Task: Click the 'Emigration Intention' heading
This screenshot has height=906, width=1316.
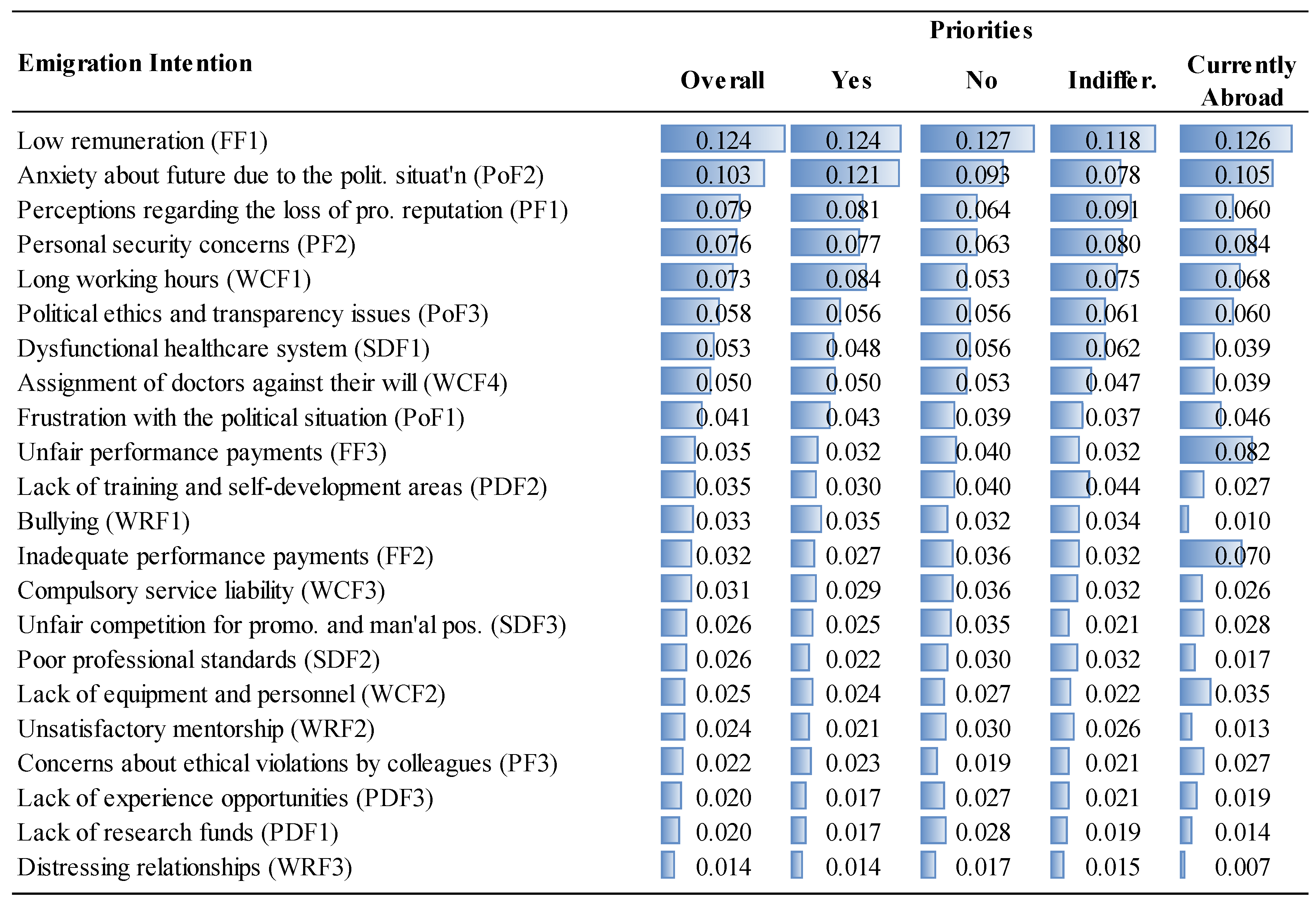Action: coord(135,63)
